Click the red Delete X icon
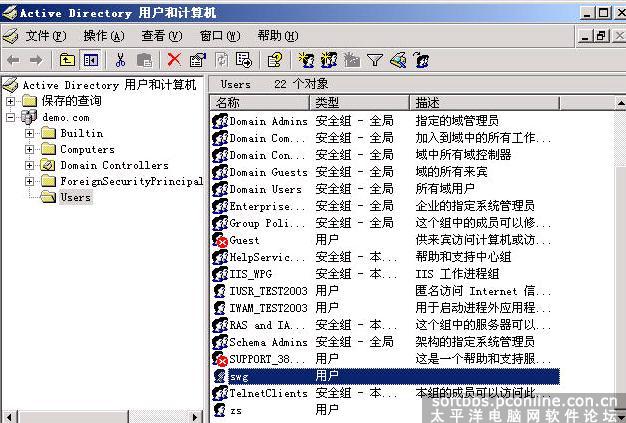The image size is (626, 423). [174, 60]
